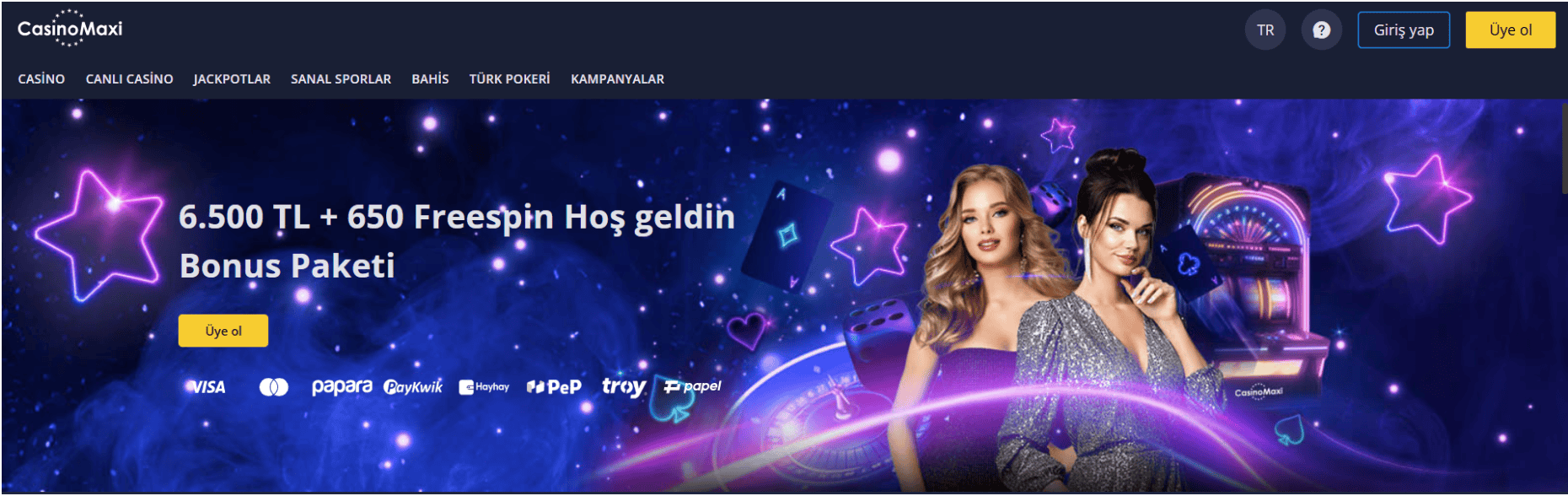Open the JACKPOTLAR menu item
The height and width of the screenshot is (496, 1568).
[232, 78]
